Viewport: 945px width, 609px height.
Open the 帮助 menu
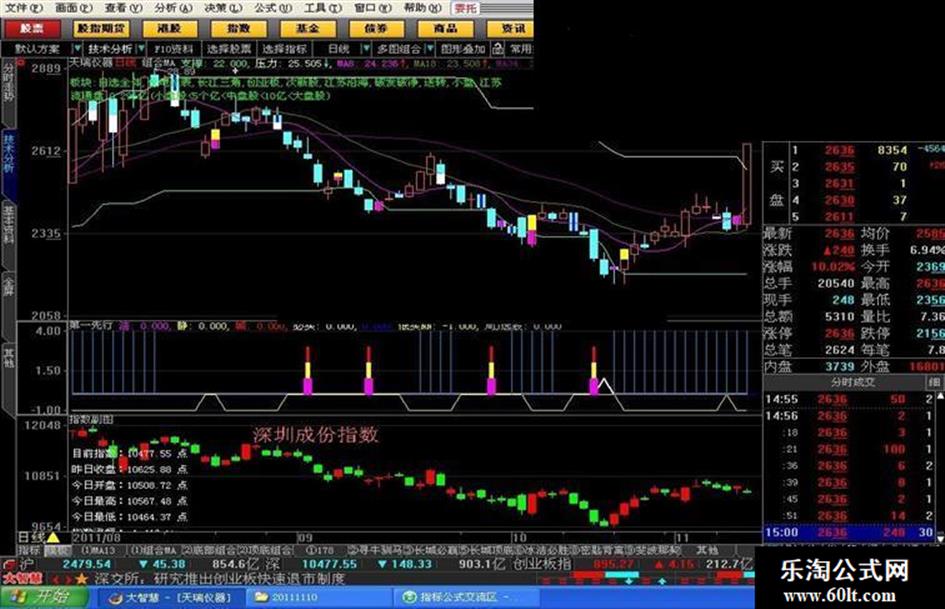pyautogui.click(x=422, y=8)
